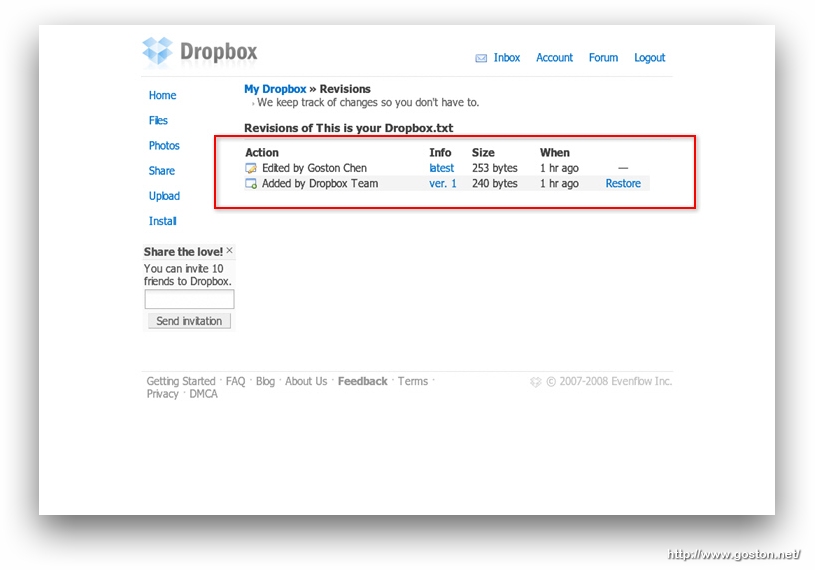Click the 'Edited by Goston Chen' text

coord(314,168)
